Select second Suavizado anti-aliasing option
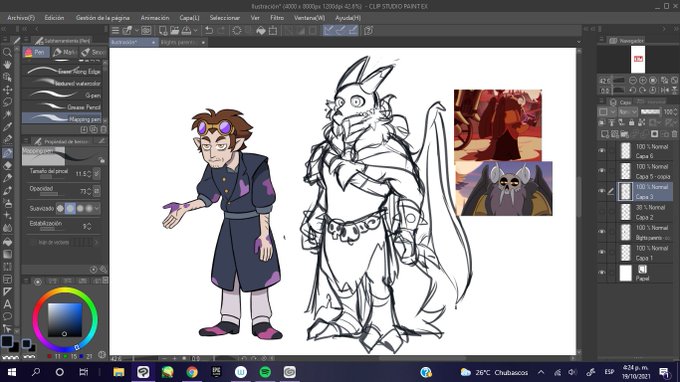 pos(70,209)
